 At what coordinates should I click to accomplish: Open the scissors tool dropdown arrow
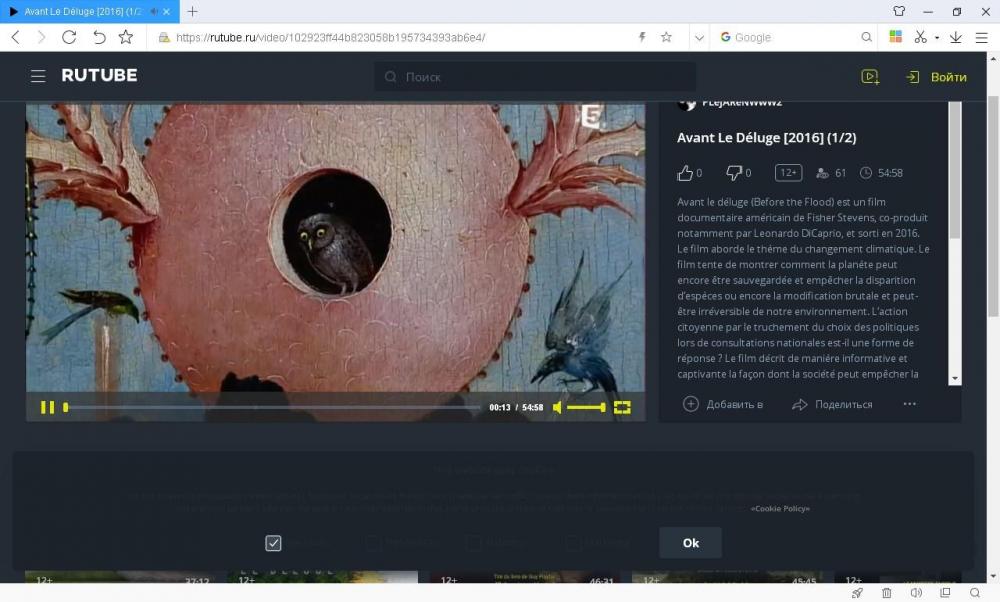[x=937, y=38]
